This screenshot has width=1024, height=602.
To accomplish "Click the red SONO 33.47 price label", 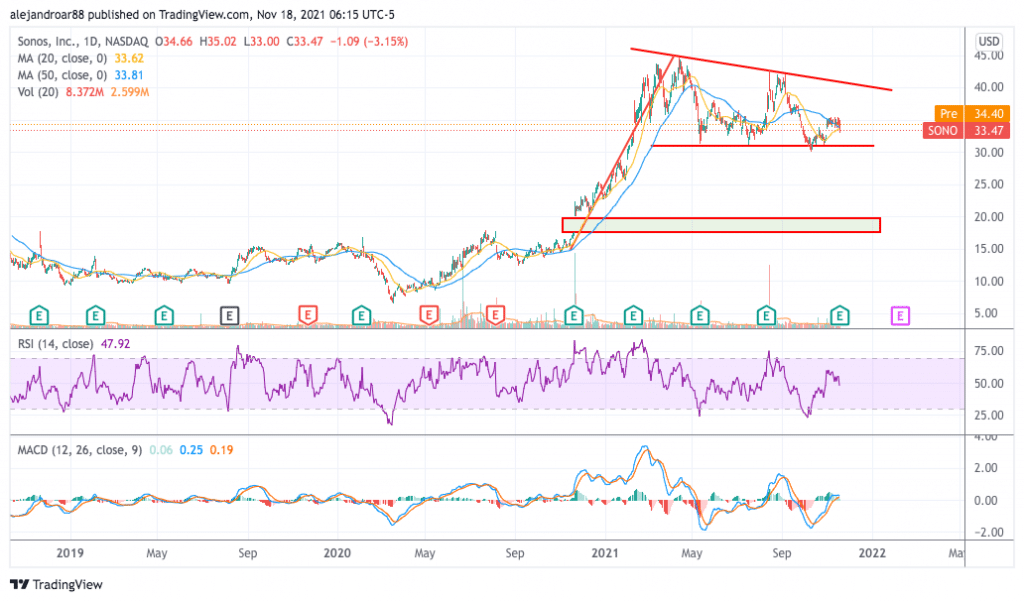I will 967,131.
